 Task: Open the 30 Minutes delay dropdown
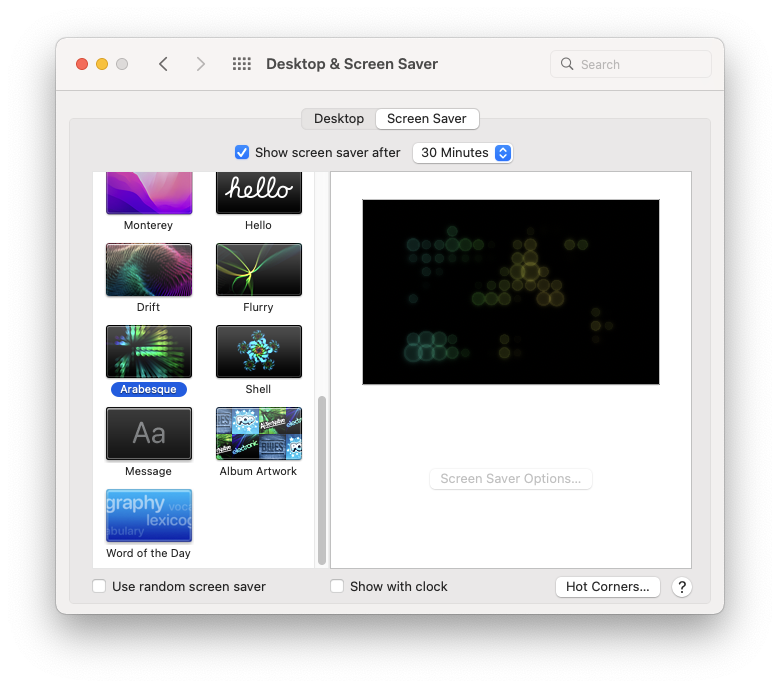click(462, 153)
